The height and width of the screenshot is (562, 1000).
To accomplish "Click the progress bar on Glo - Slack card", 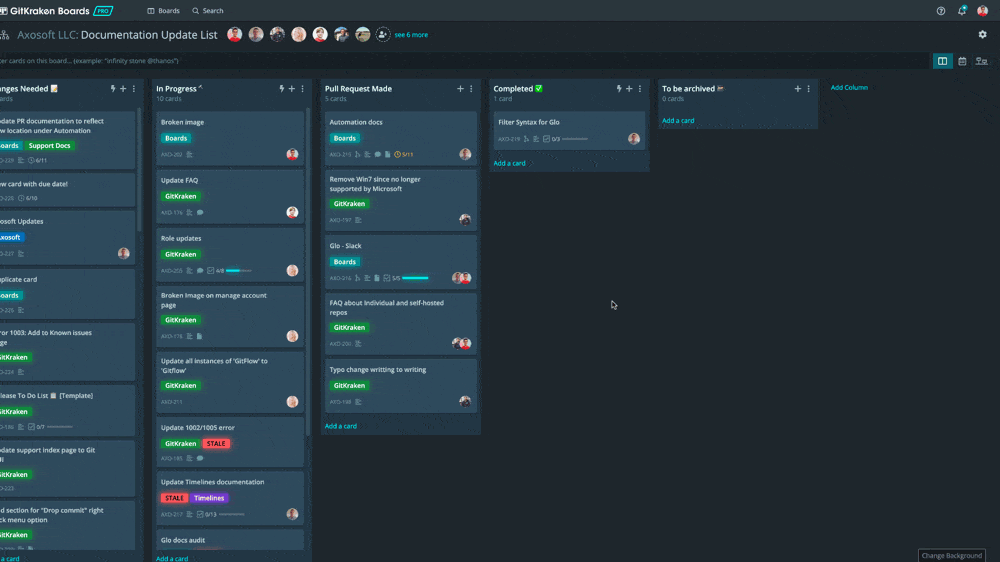I will 415,278.
